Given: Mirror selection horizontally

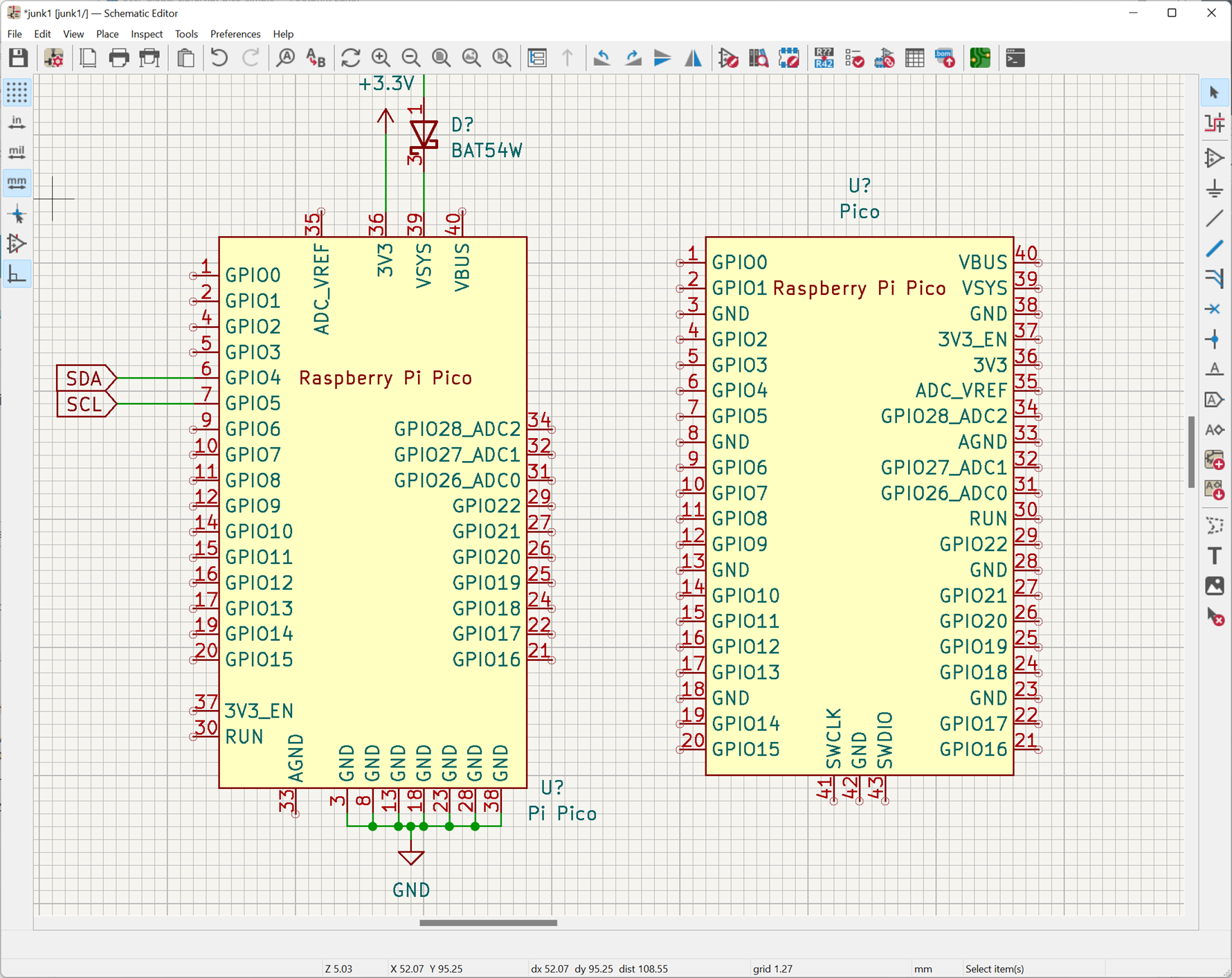Looking at the screenshot, I should (x=694, y=58).
